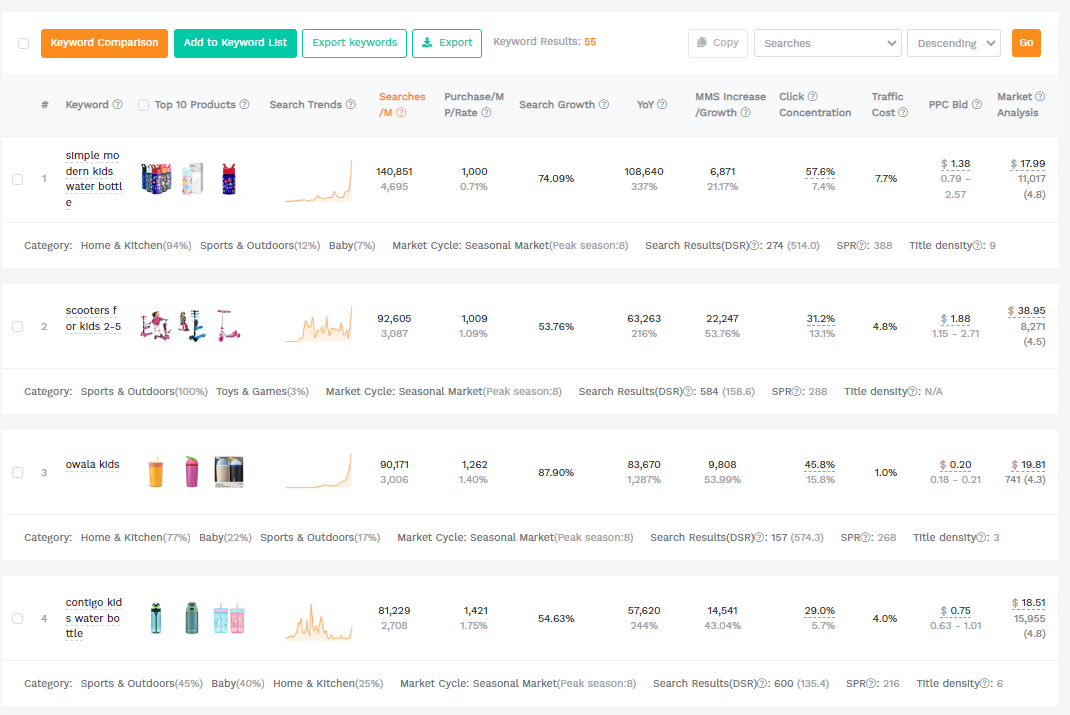1070x715 pixels.
Task: Click the $1.38 PPC bid value
Action: [955, 164]
